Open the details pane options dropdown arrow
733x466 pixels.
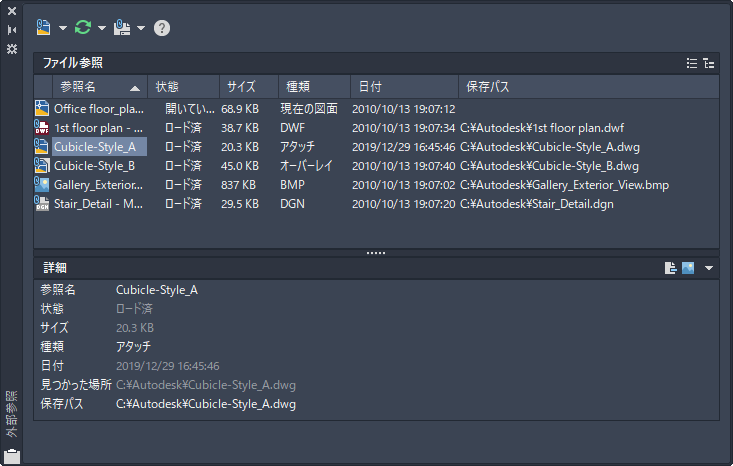tap(709, 268)
